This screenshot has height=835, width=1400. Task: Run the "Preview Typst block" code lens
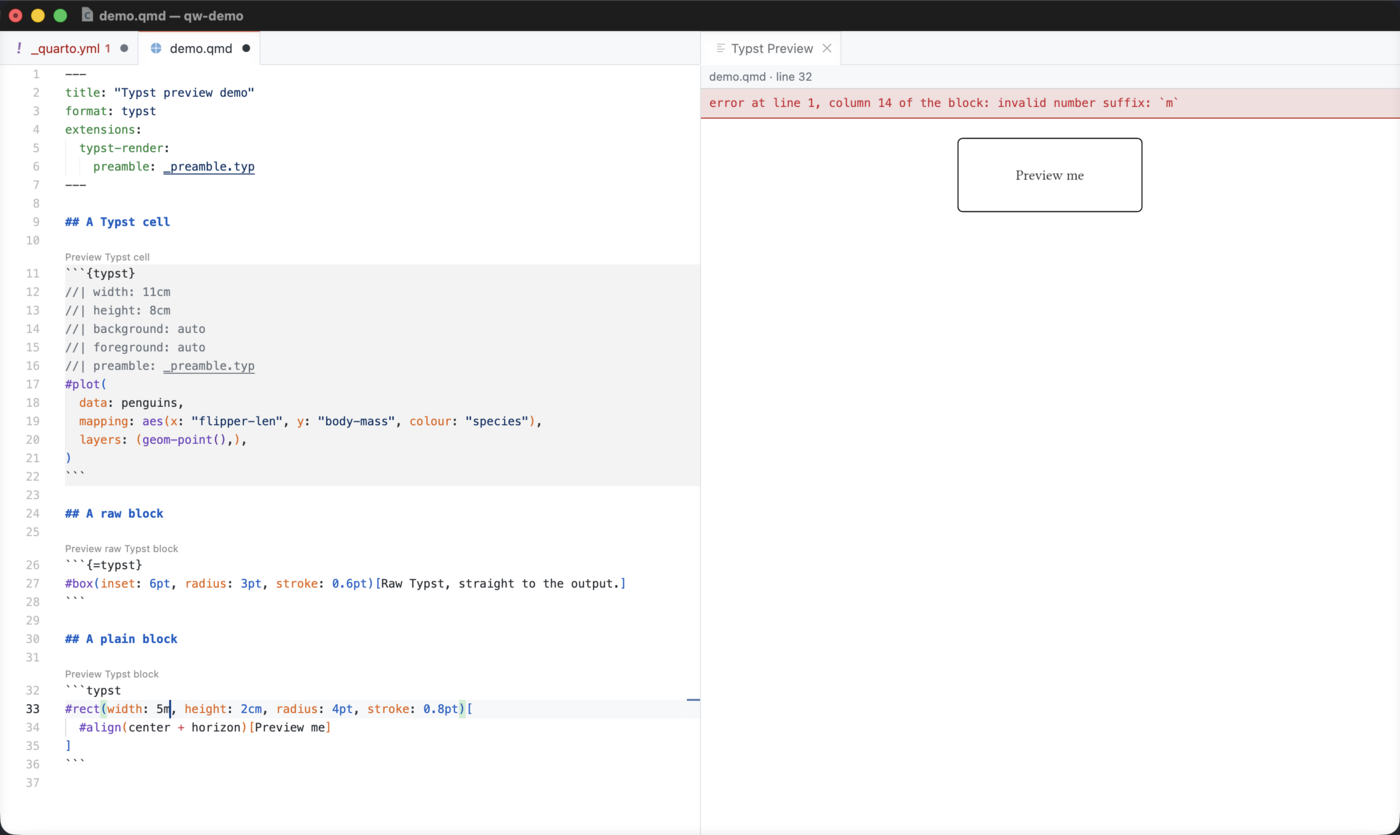point(112,674)
